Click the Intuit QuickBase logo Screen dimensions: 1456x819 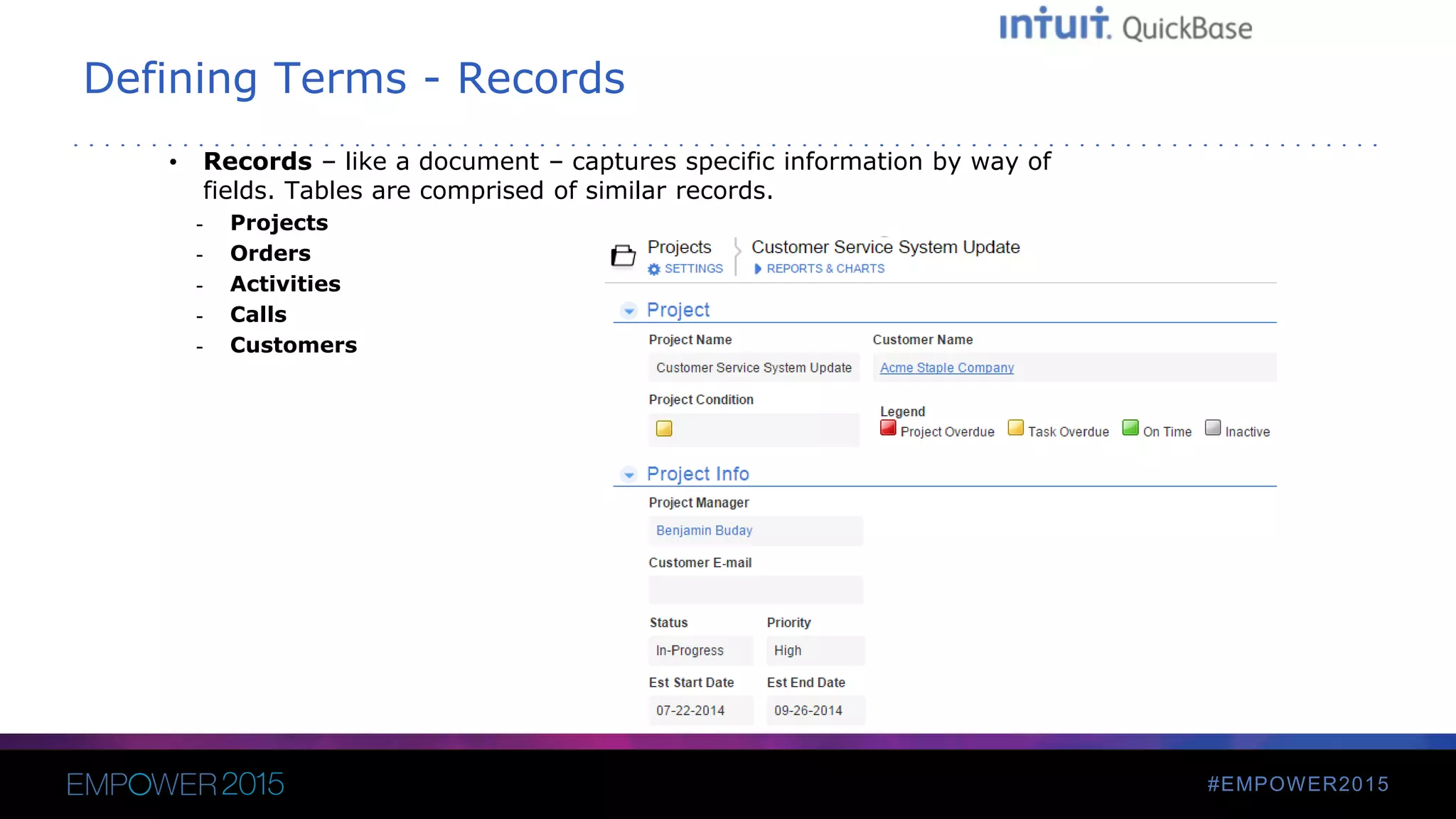1125,25
